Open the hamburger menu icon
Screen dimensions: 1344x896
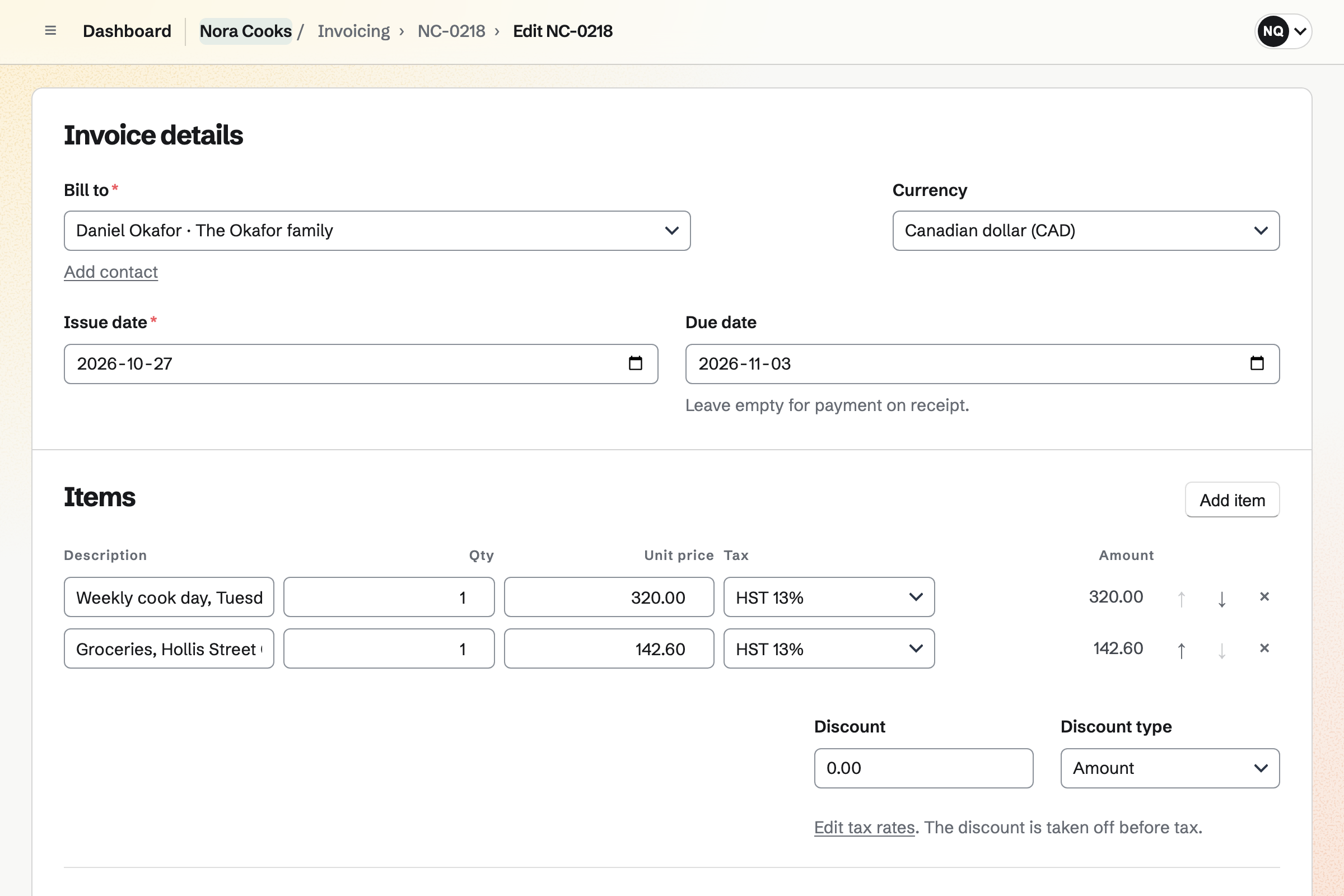[x=50, y=31]
